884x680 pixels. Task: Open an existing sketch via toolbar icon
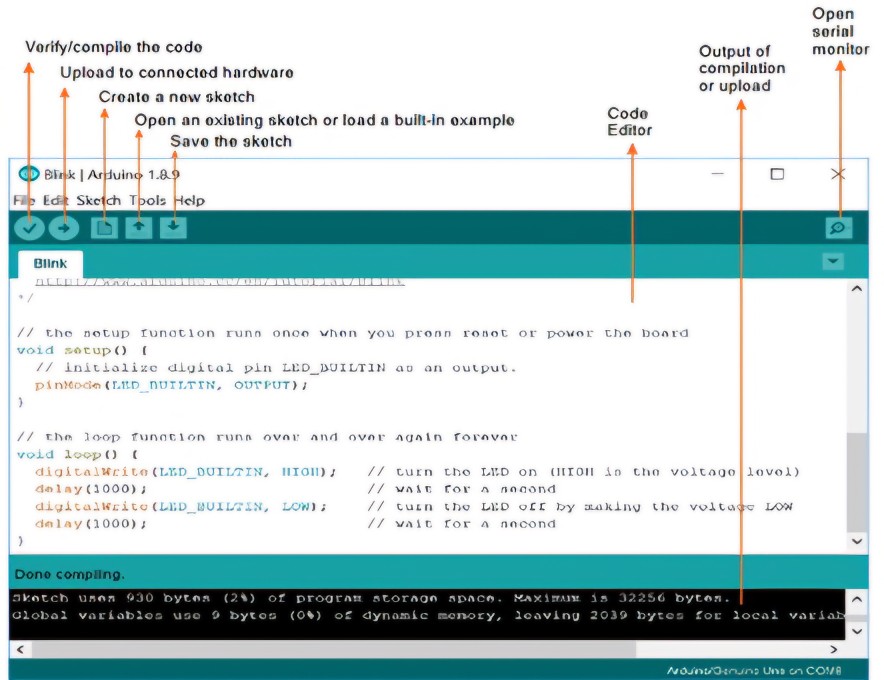139,228
